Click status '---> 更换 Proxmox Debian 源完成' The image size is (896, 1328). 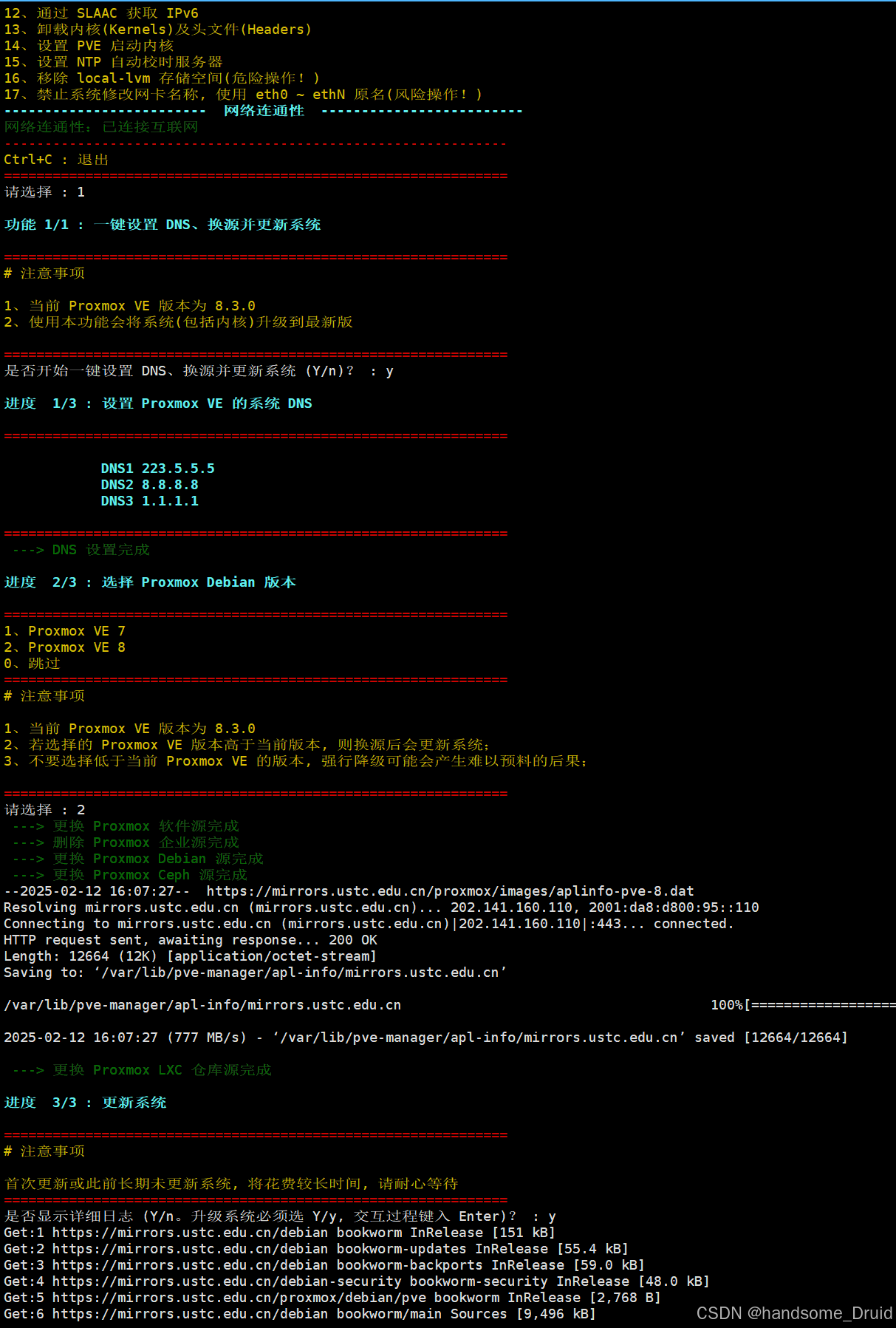(137, 859)
